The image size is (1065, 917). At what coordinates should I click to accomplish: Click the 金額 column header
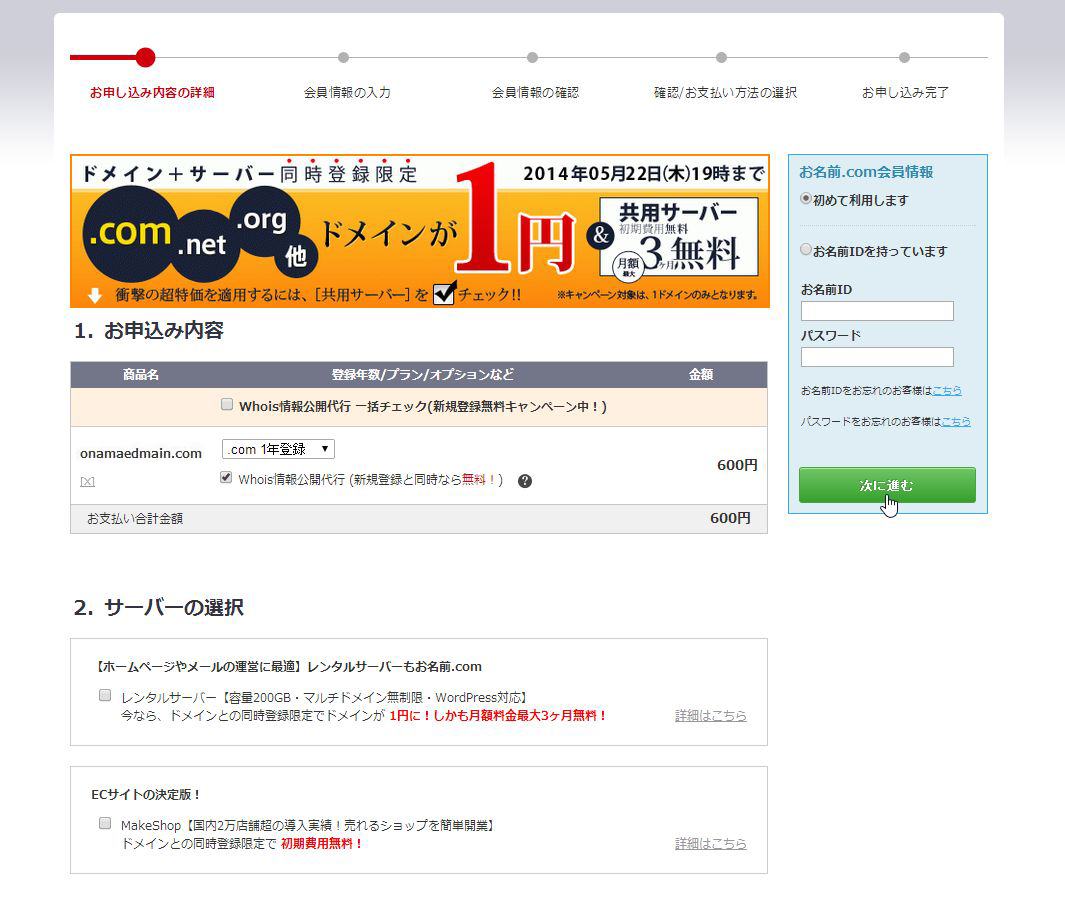701,374
